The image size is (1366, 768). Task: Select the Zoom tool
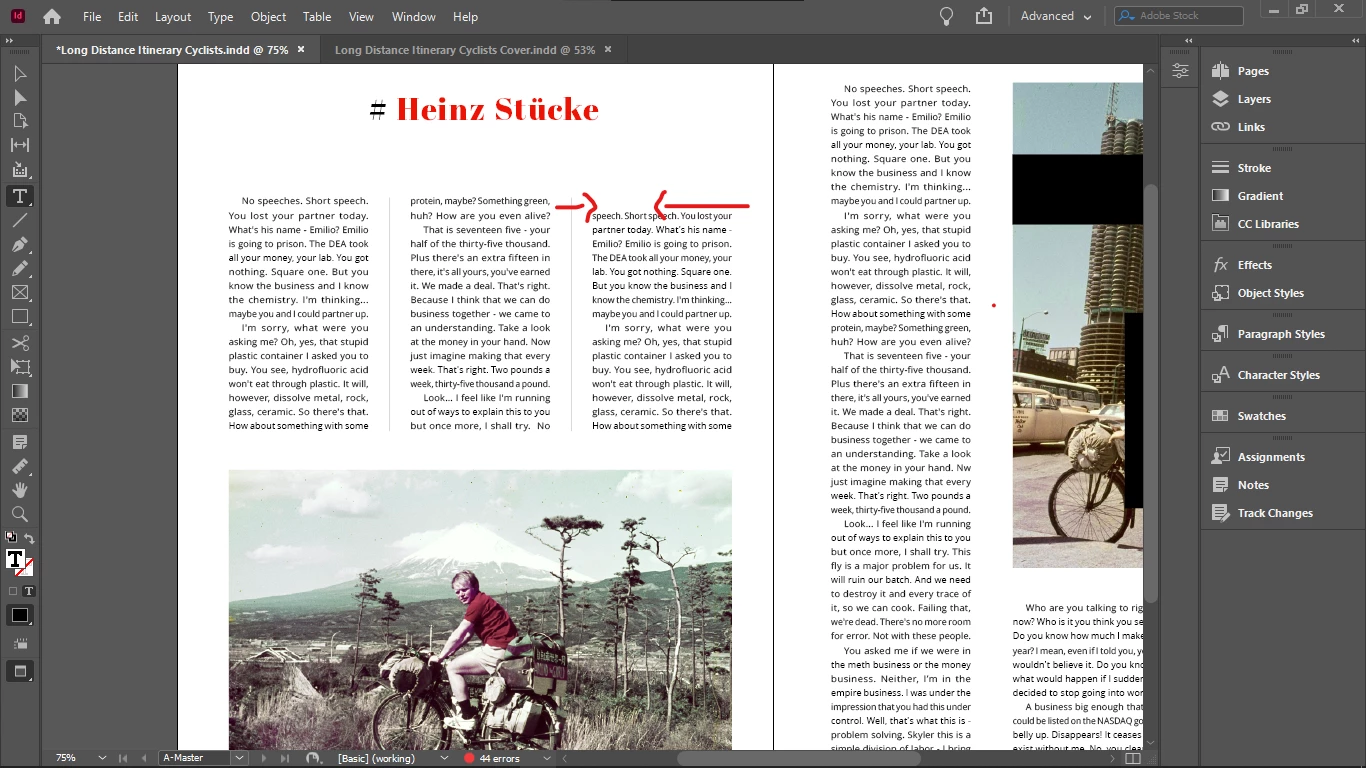click(20, 514)
